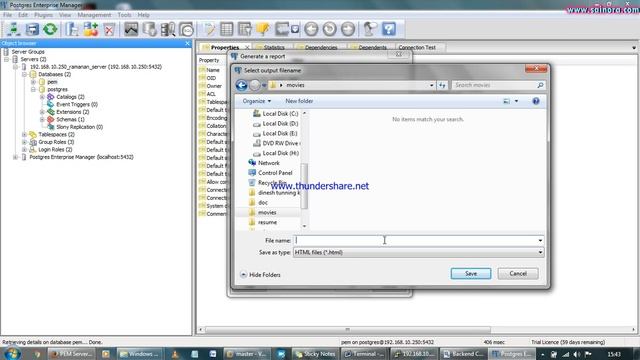
Task: Open the Help menu
Action: pyautogui.click(x=143, y=15)
